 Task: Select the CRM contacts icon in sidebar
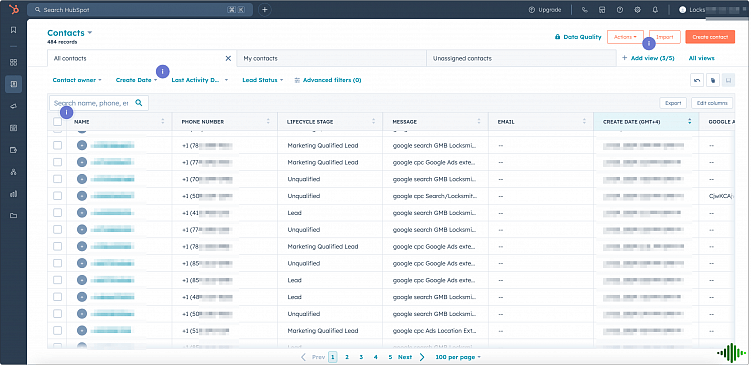(x=13, y=84)
